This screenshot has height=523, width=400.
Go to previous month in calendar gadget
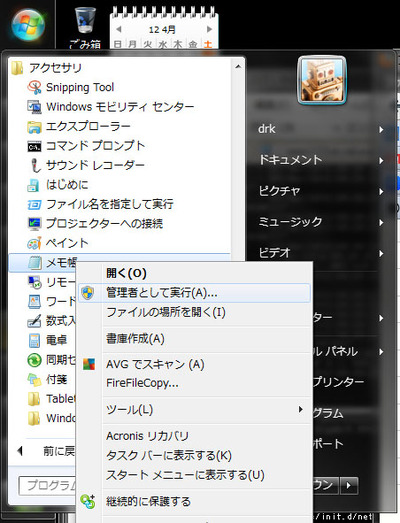click(x=118, y=29)
